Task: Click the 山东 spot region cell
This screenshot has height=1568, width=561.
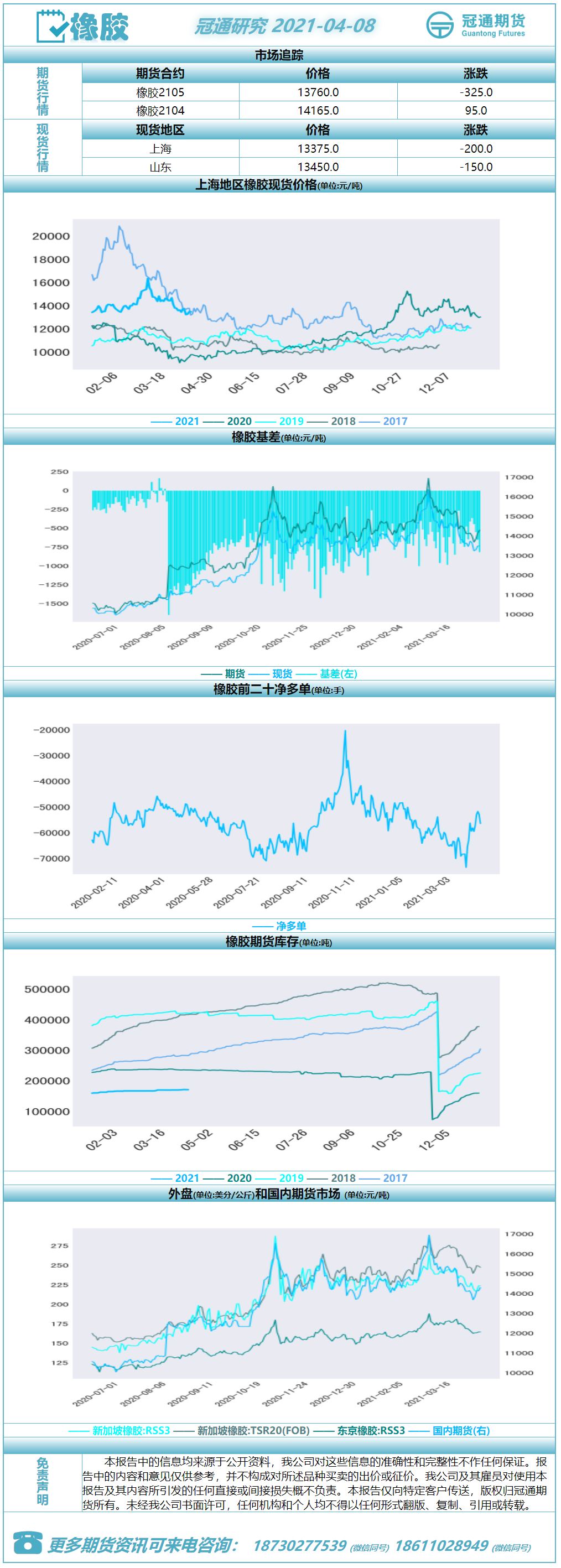Action: (x=160, y=167)
